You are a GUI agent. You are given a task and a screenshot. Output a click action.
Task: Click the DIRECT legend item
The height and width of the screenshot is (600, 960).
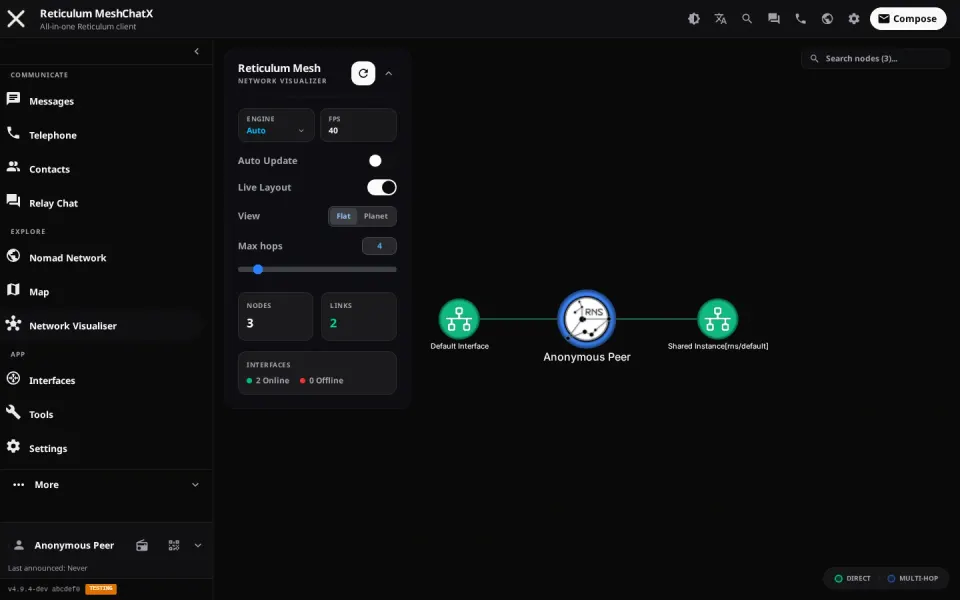852,579
